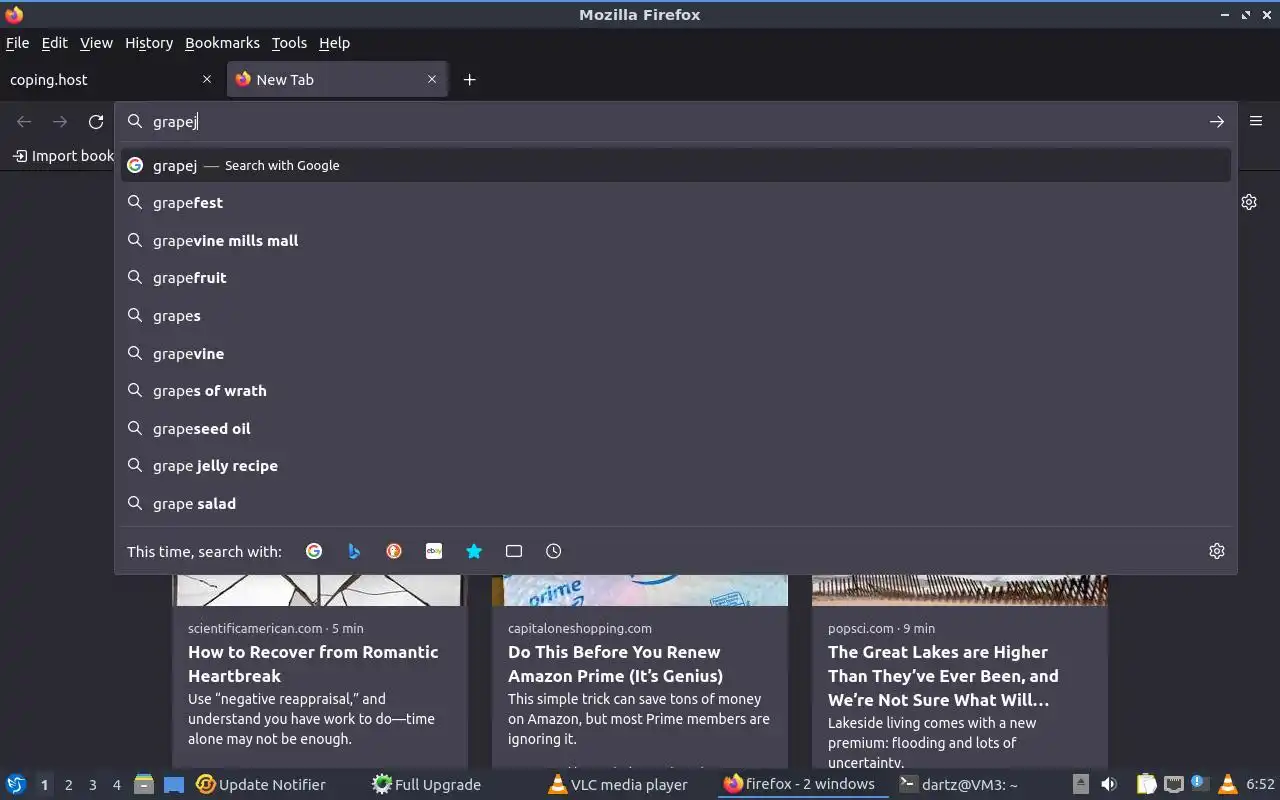Viewport: 1280px width, 800px height.
Task: Open 'Do This Before You Renew Amazon Prime' article
Action: 615,664
